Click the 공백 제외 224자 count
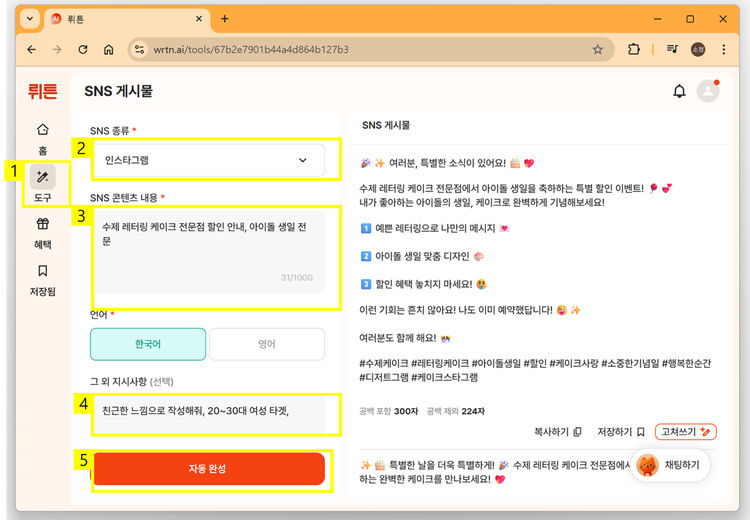Screen dimensions: 750x520 click(x=455, y=411)
